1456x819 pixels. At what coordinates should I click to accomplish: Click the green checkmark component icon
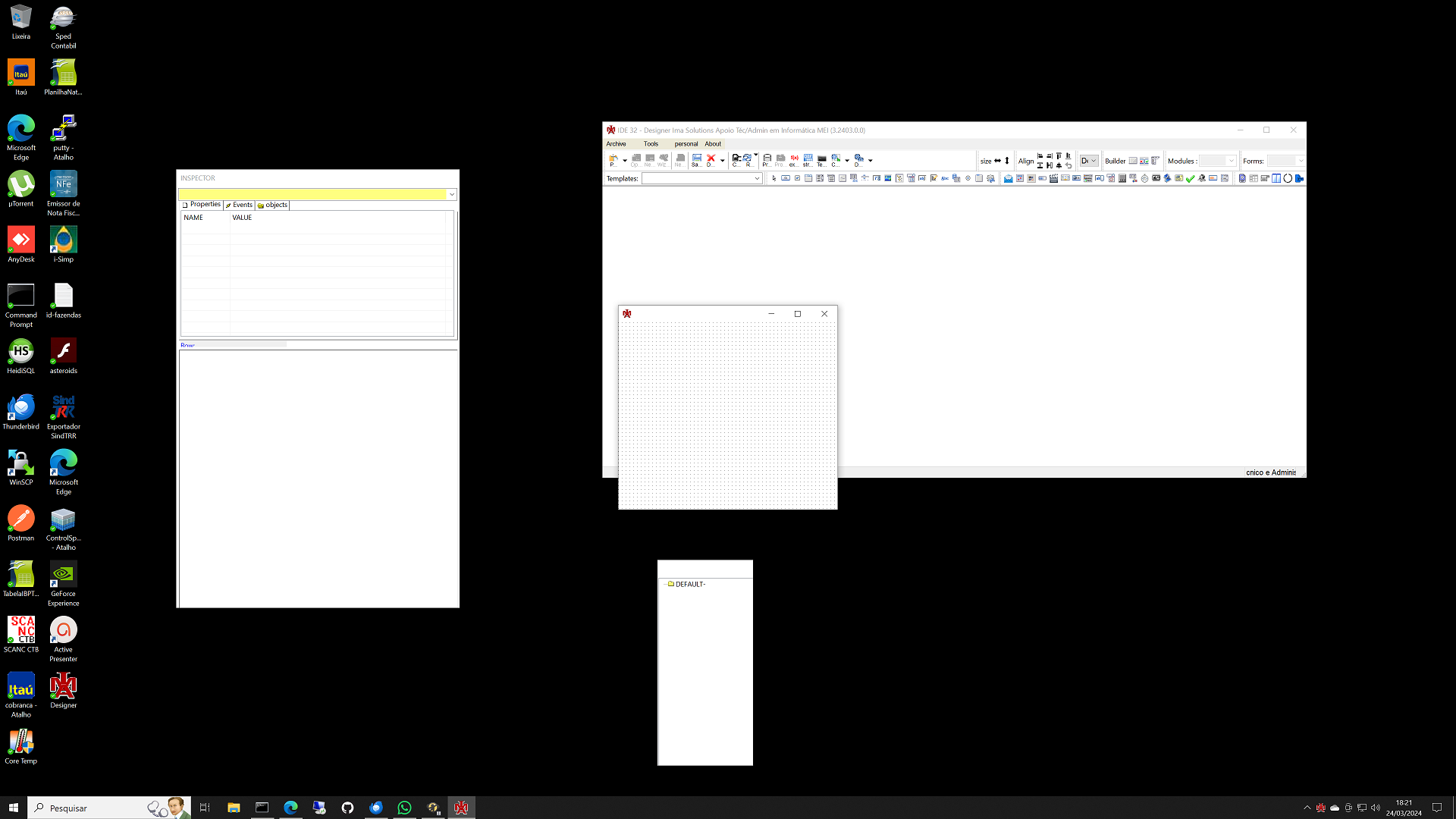1190,179
